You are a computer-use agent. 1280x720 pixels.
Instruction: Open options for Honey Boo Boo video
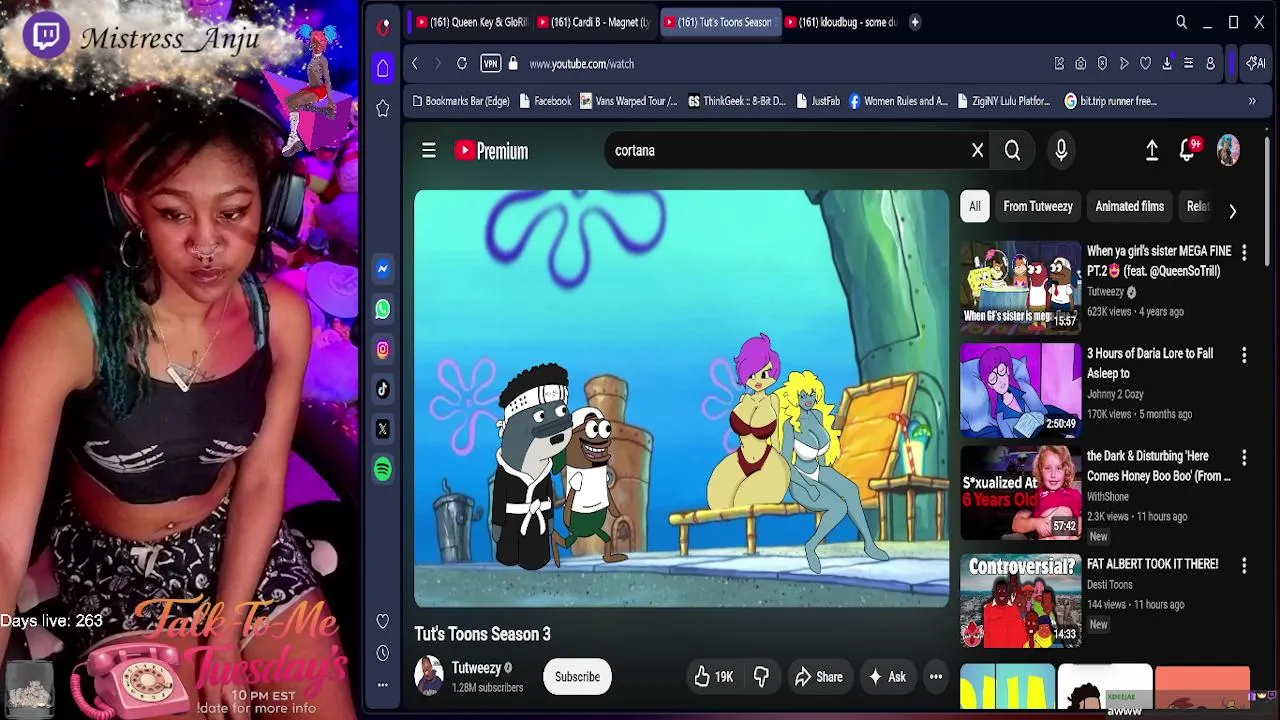(1244, 457)
